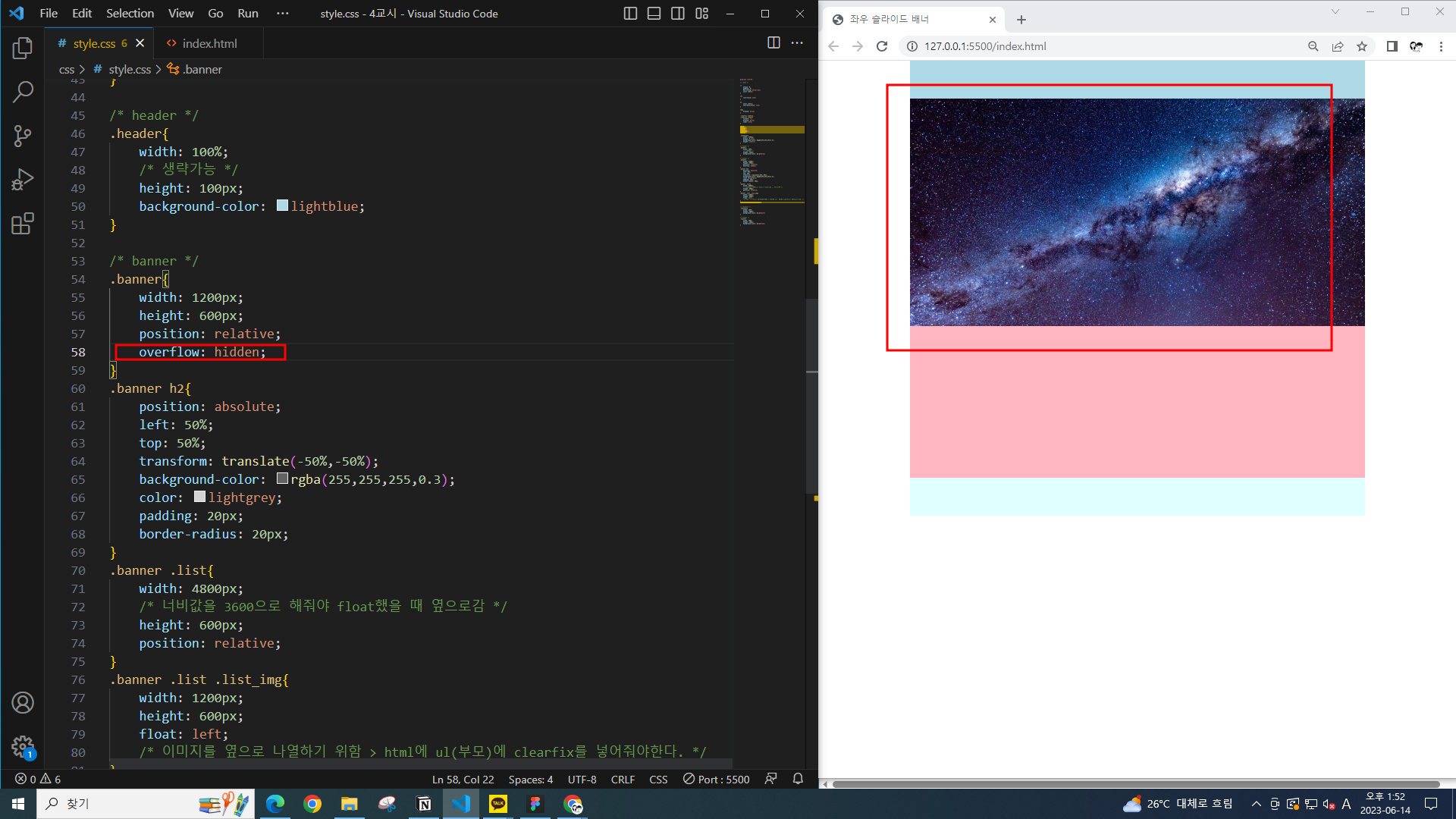Click the lightblue color swatch on line 50

(x=282, y=206)
